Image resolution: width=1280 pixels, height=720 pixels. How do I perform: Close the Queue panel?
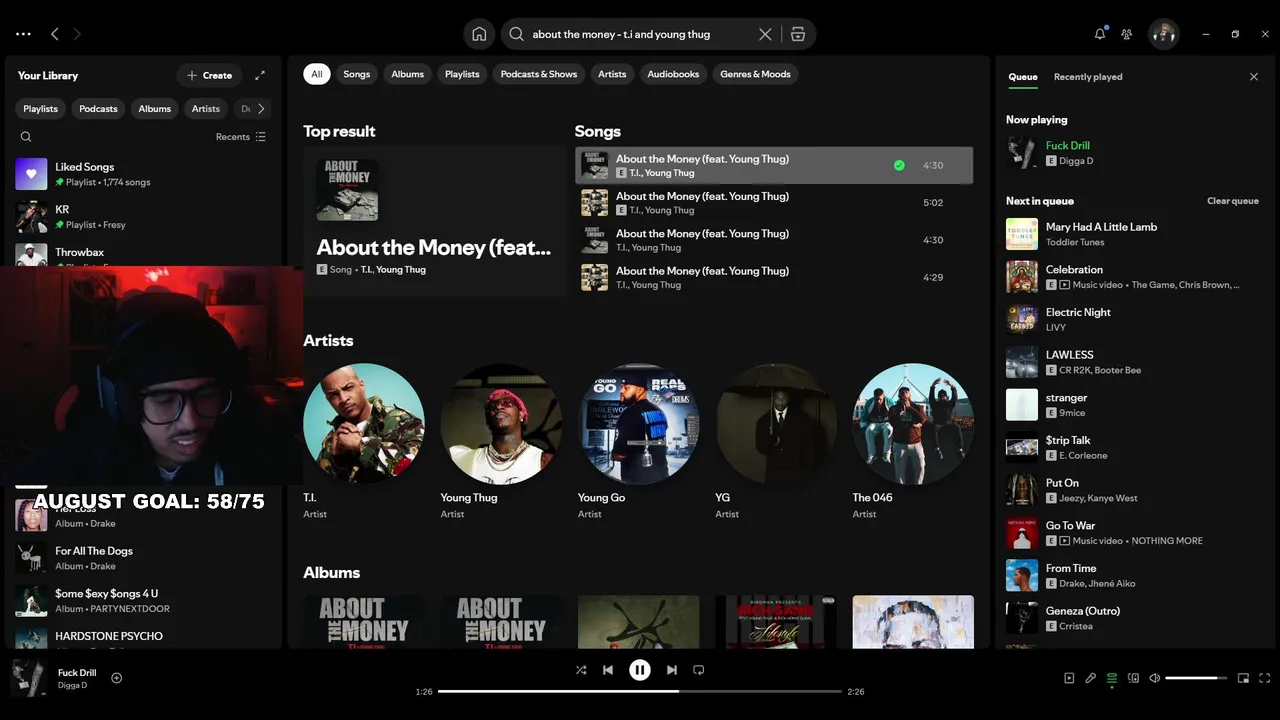click(x=1254, y=77)
